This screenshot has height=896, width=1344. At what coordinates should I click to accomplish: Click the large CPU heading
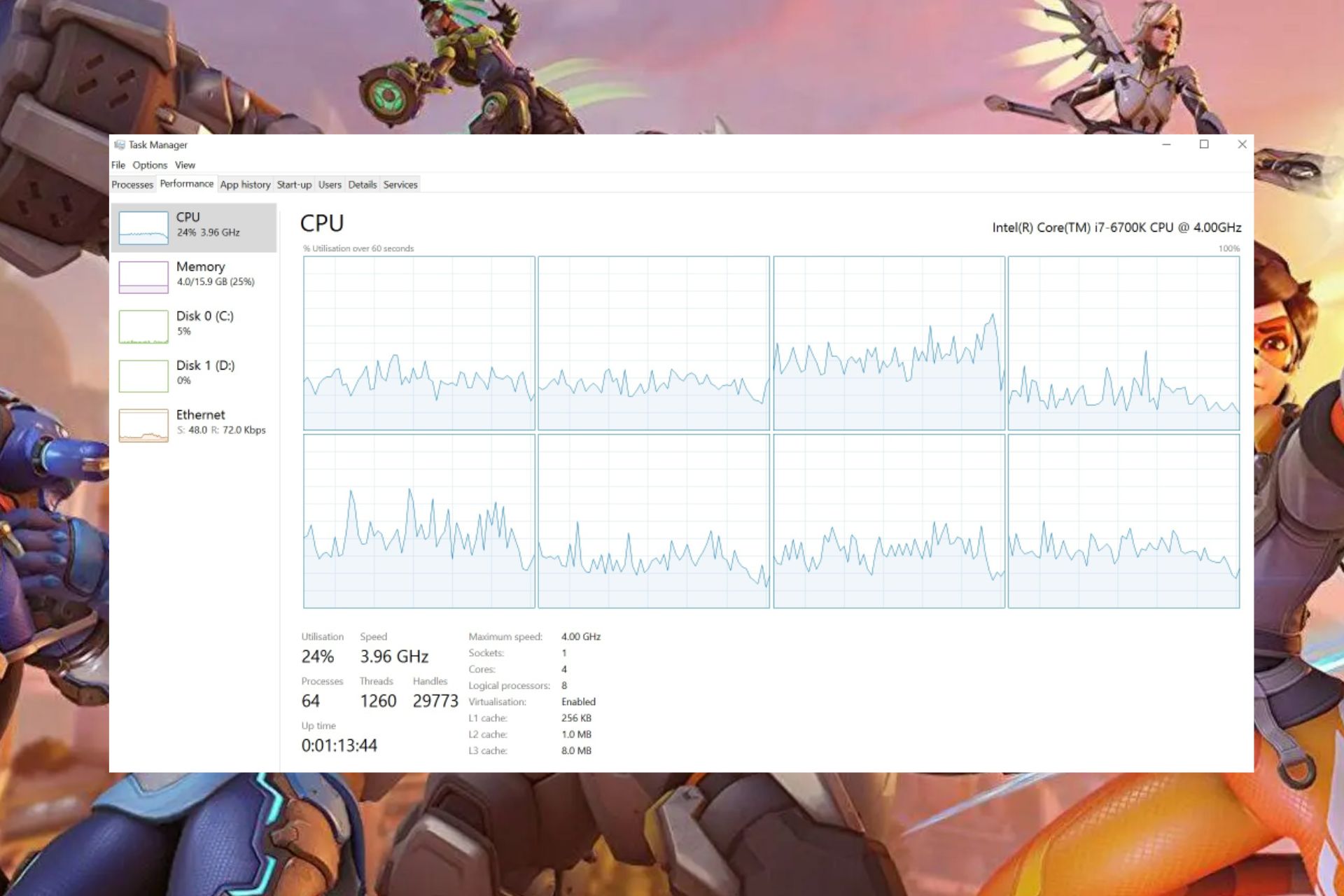pyautogui.click(x=322, y=223)
